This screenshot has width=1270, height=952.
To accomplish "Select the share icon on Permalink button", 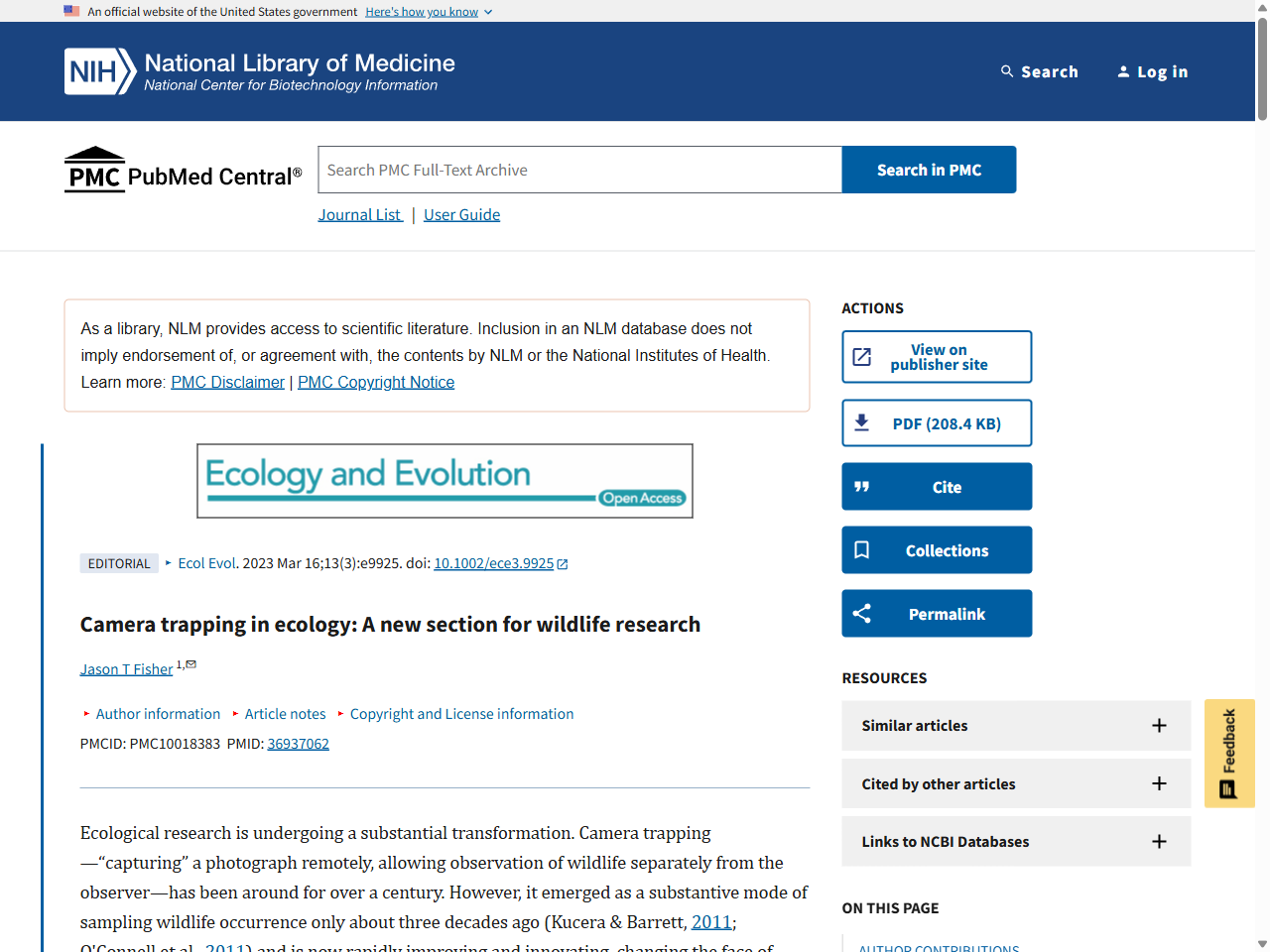I will click(x=861, y=613).
